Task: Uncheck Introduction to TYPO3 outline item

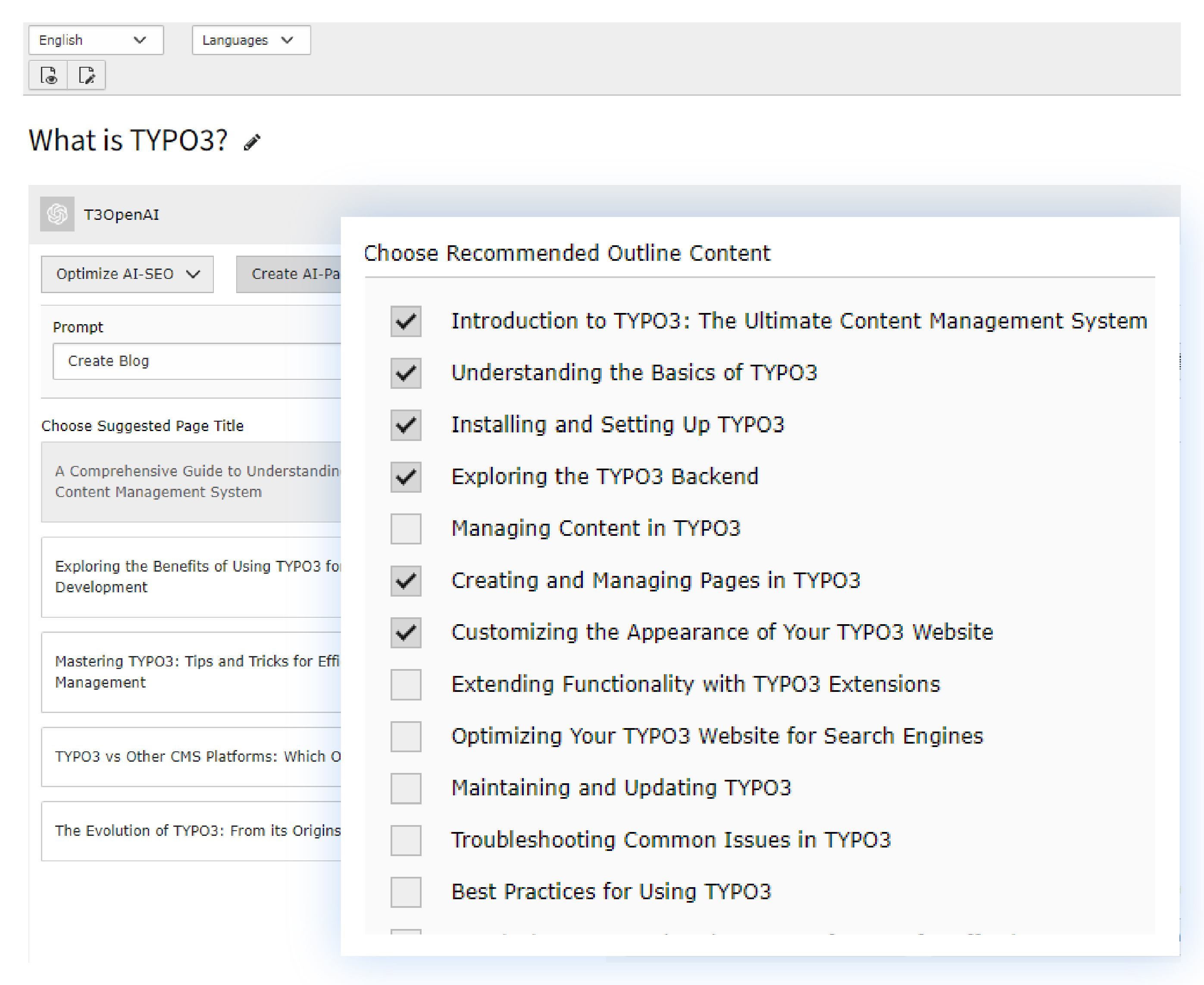Action: click(x=406, y=322)
